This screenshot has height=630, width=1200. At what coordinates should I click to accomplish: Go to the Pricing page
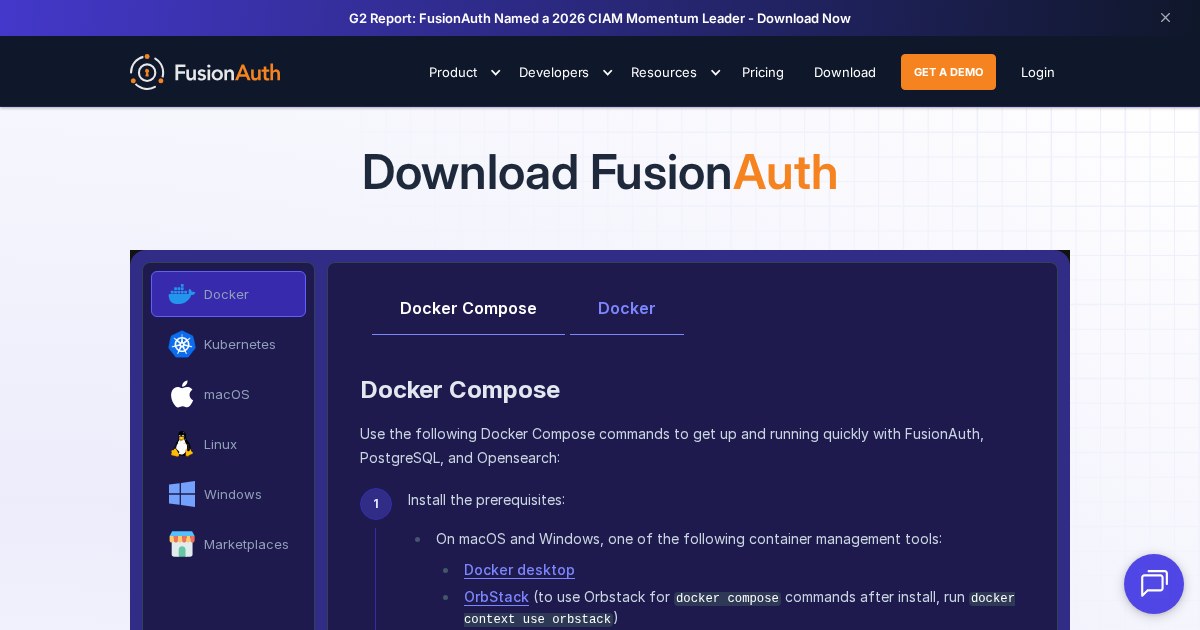763,72
